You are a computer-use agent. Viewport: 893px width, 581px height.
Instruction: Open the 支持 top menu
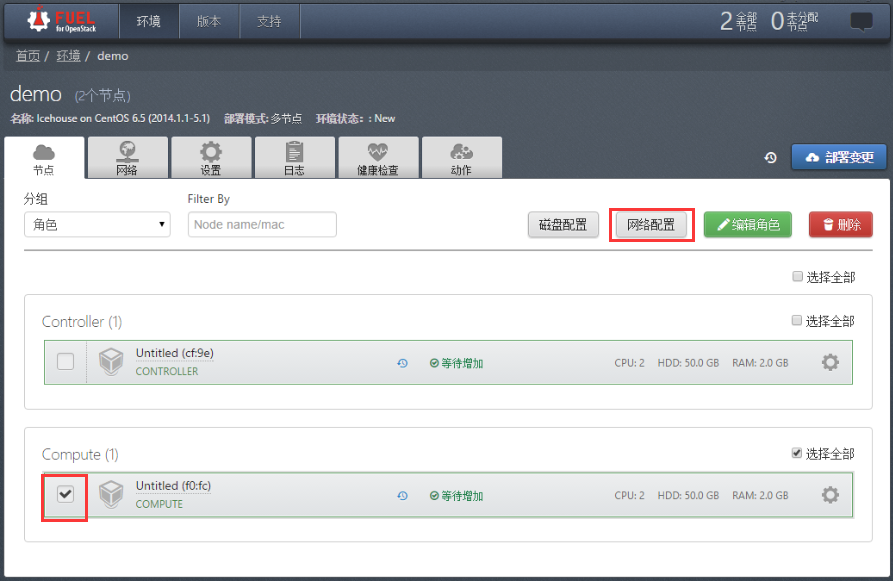[x=269, y=21]
